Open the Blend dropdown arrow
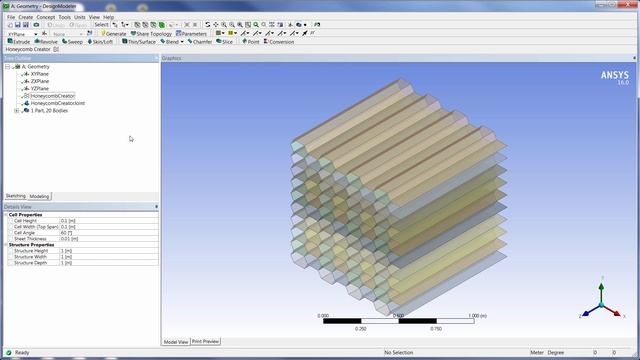The height and width of the screenshot is (360, 640). (182, 42)
